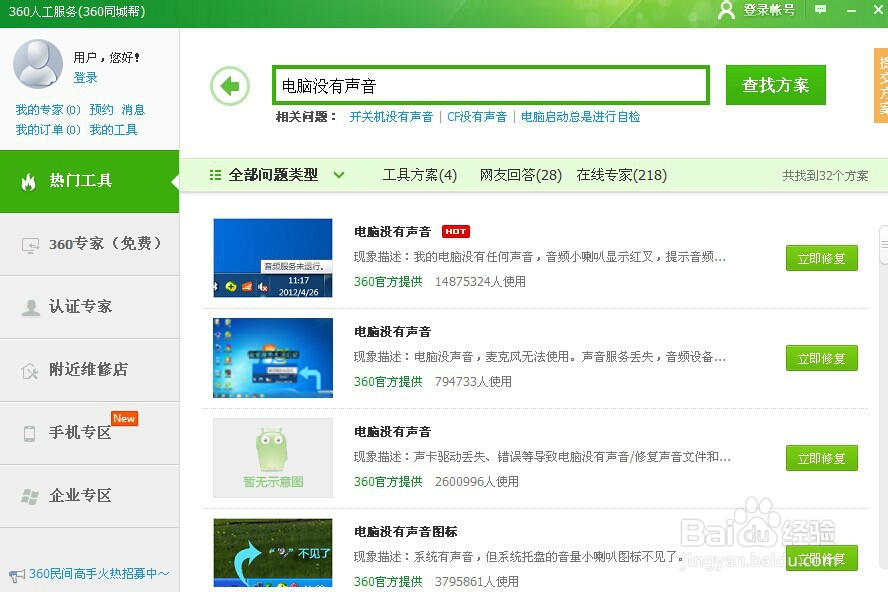The image size is (888, 592).
Task: Click description 现象描述：电脑没声音，麦克风无法使用
Action: (540, 357)
